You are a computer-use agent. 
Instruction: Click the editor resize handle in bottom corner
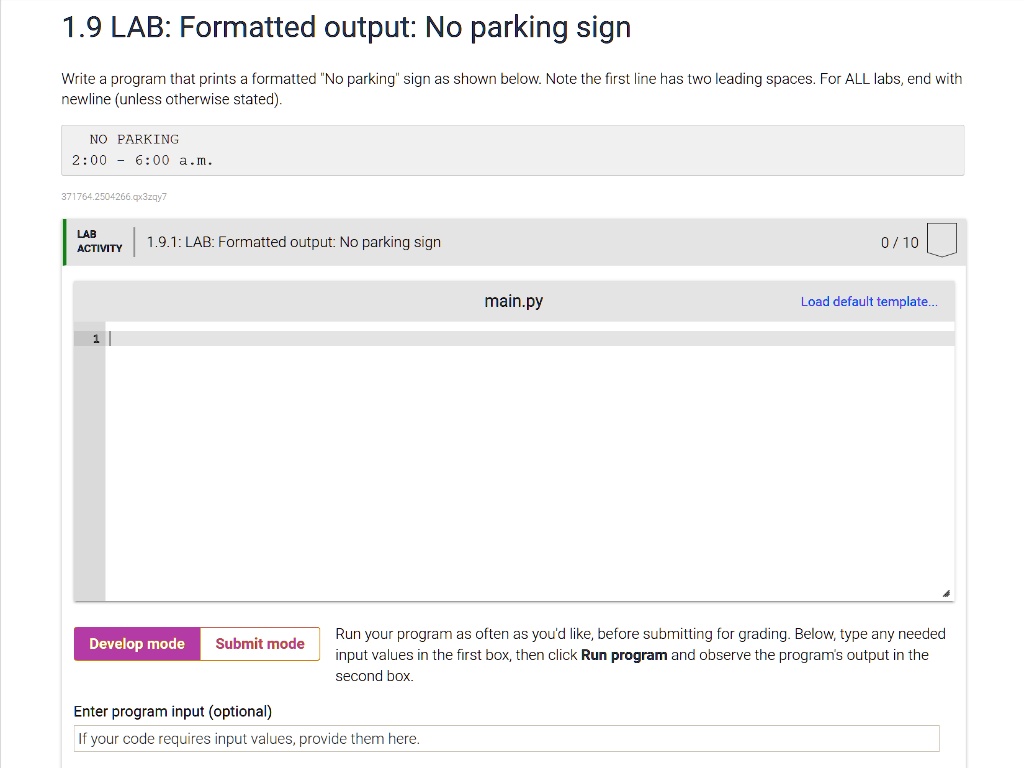(x=946, y=593)
